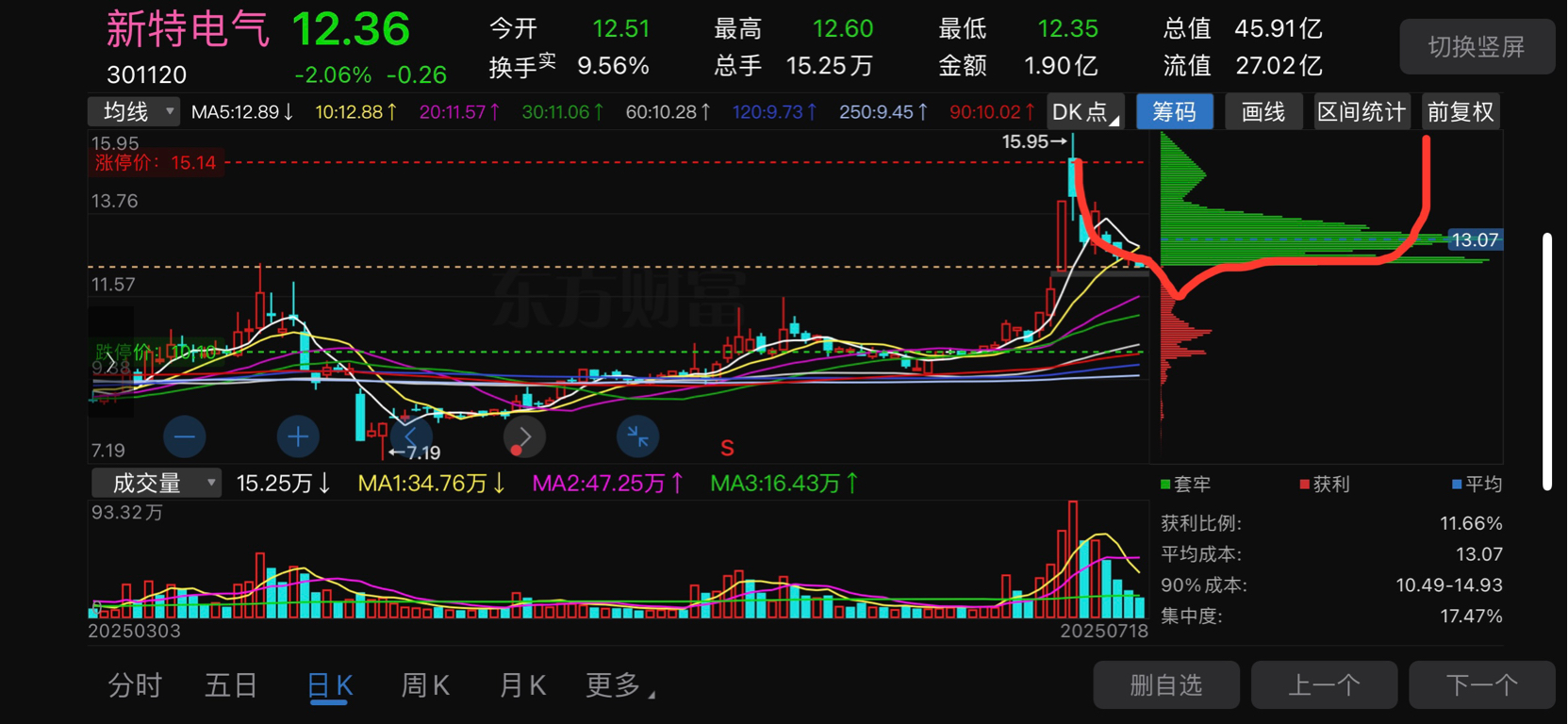This screenshot has width=1568, height=724.
Task: Zoom in chart with plus button
Action: point(298,436)
